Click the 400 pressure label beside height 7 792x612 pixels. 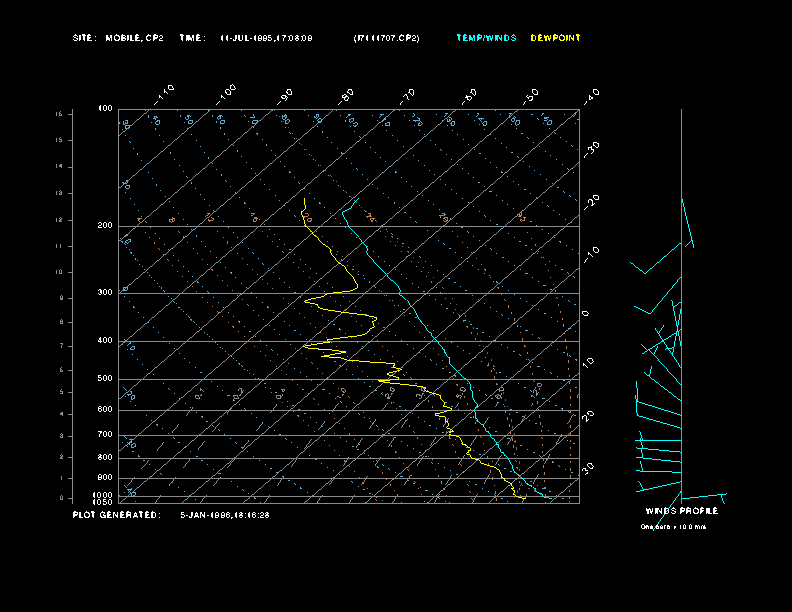pyautogui.click(x=105, y=340)
